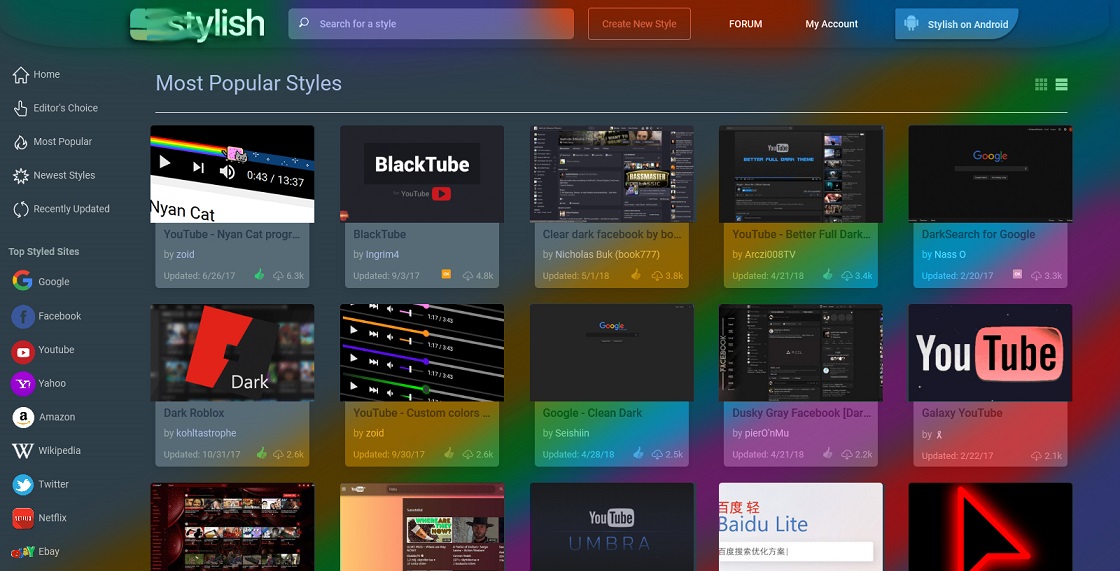
Task: Click the Editor's Choice hand icon
Action: (x=21, y=108)
